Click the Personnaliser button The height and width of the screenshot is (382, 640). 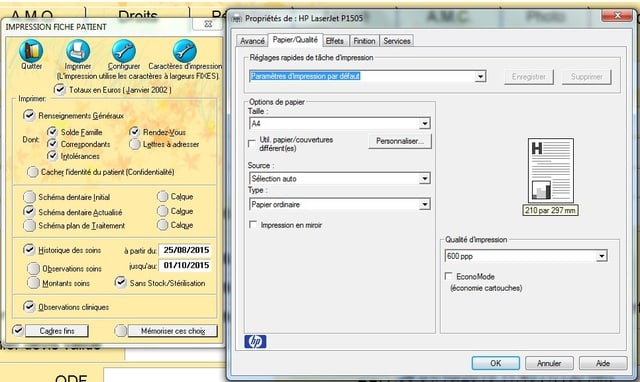pos(400,141)
